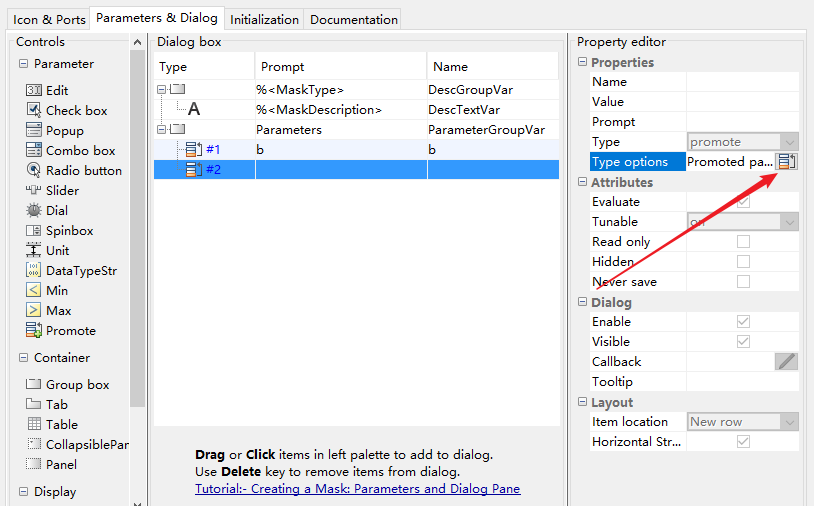Image resolution: width=814 pixels, height=506 pixels.
Task: Open the Creating a Mask tutorial link
Action: (x=358, y=489)
